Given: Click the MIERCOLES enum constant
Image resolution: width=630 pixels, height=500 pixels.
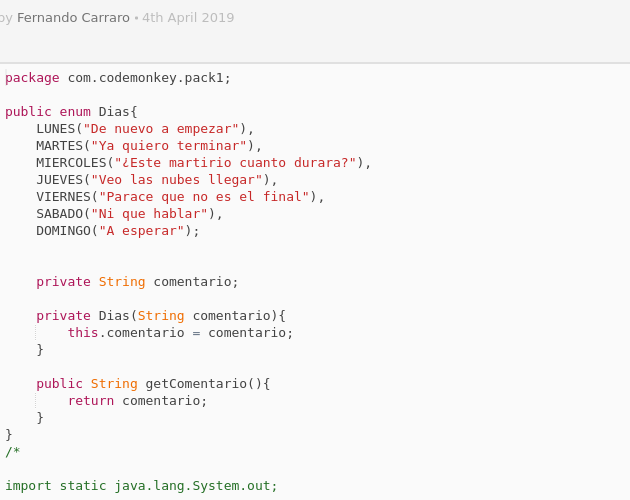Looking at the screenshot, I should pos(71,163).
